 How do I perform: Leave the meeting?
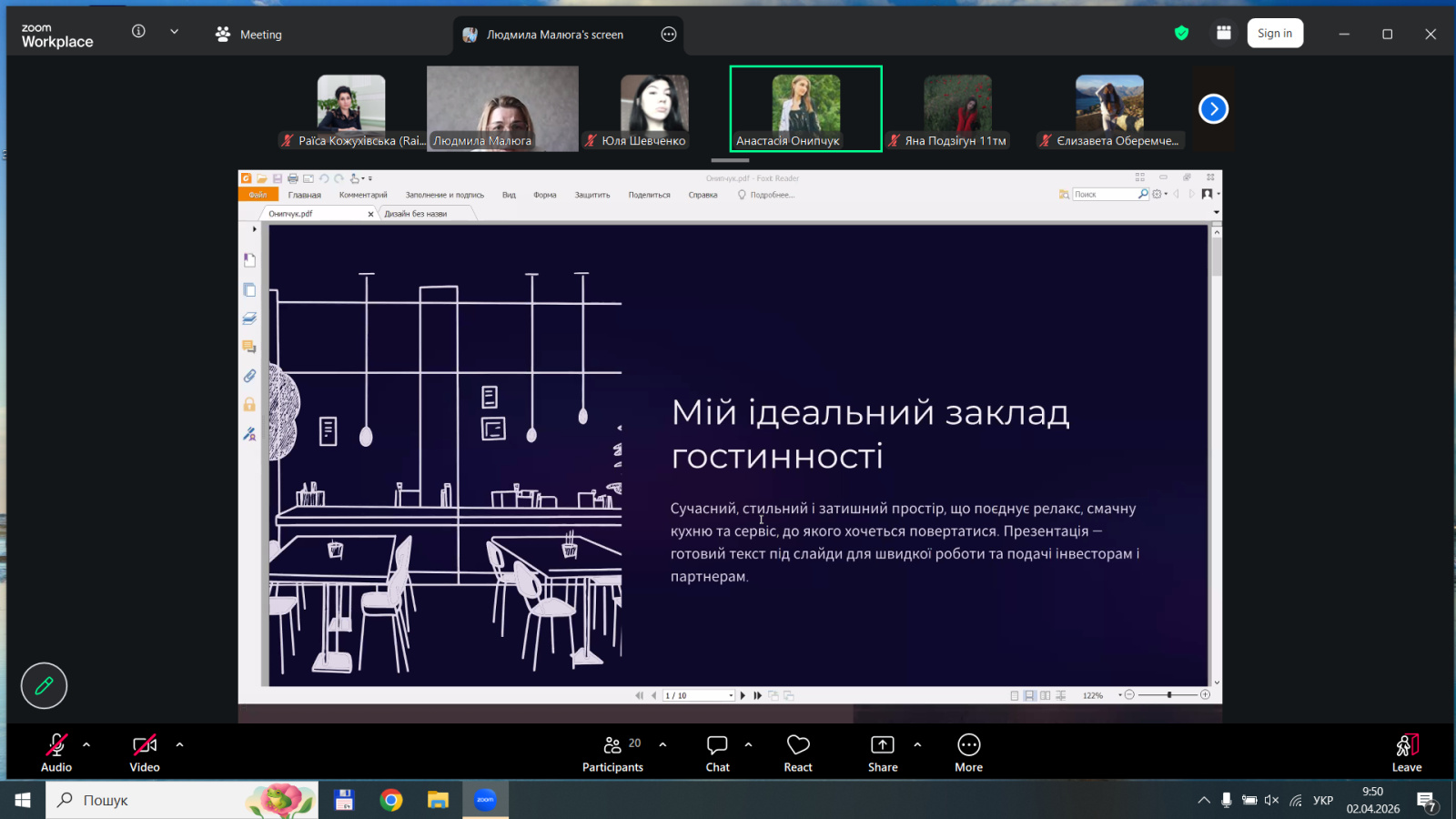click(1406, 753)
